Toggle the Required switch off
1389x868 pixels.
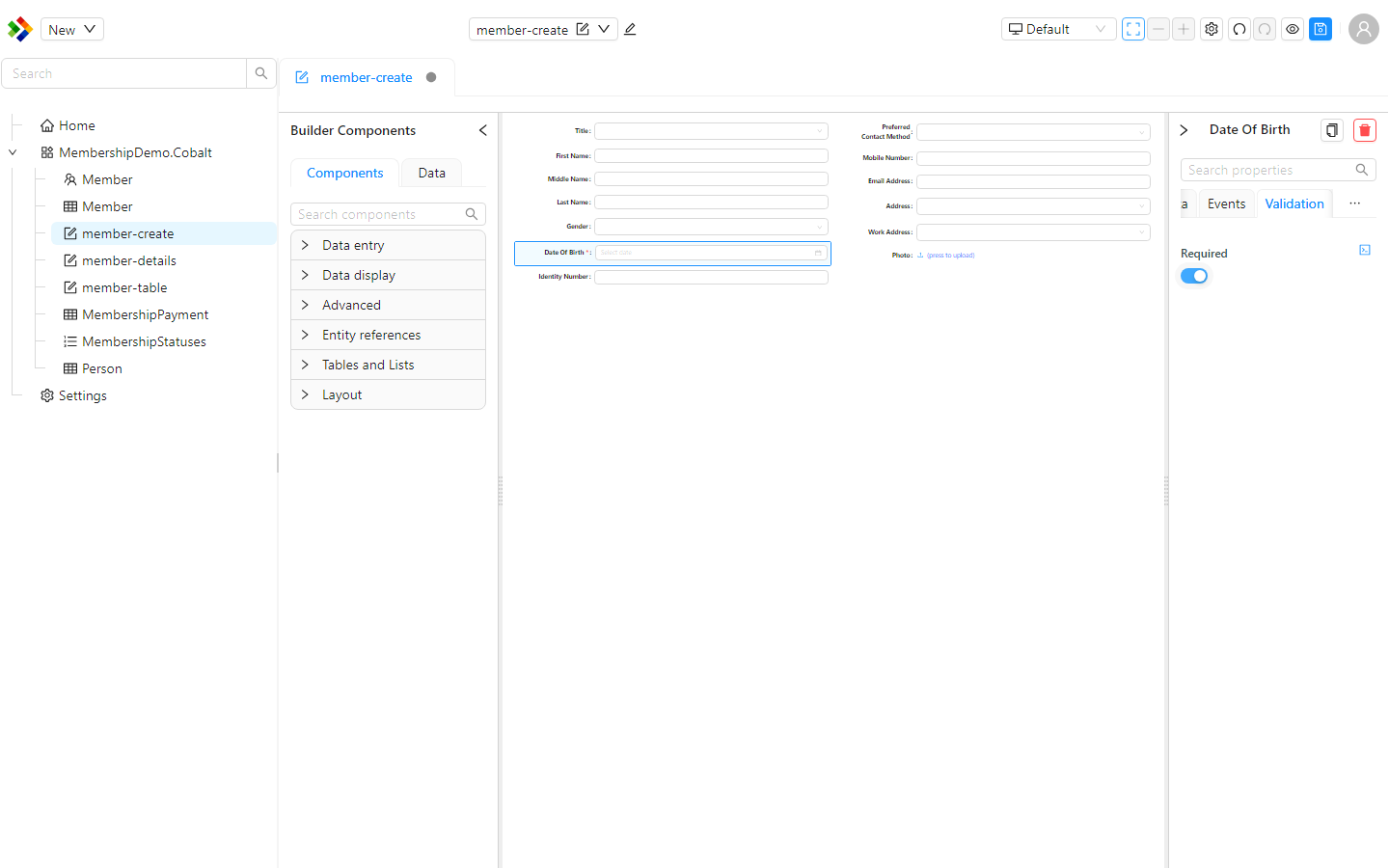click(x=1194, y=276)
